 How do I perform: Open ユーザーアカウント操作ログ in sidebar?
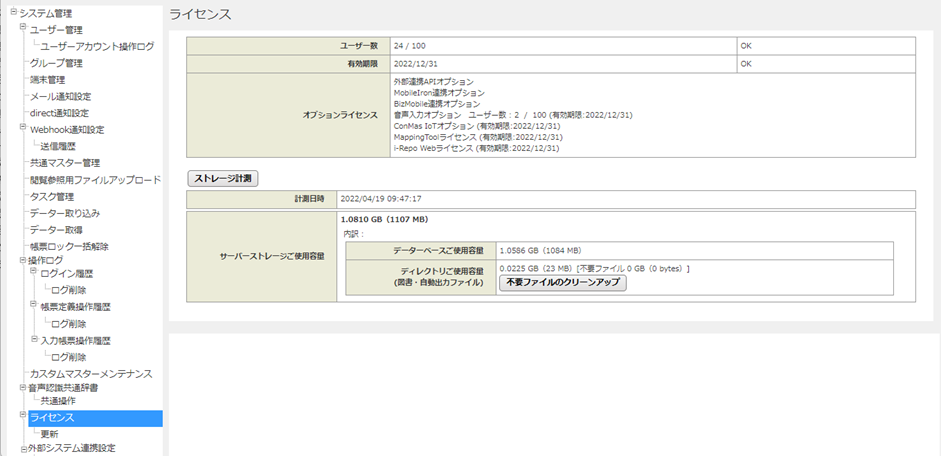pos(97,46)
